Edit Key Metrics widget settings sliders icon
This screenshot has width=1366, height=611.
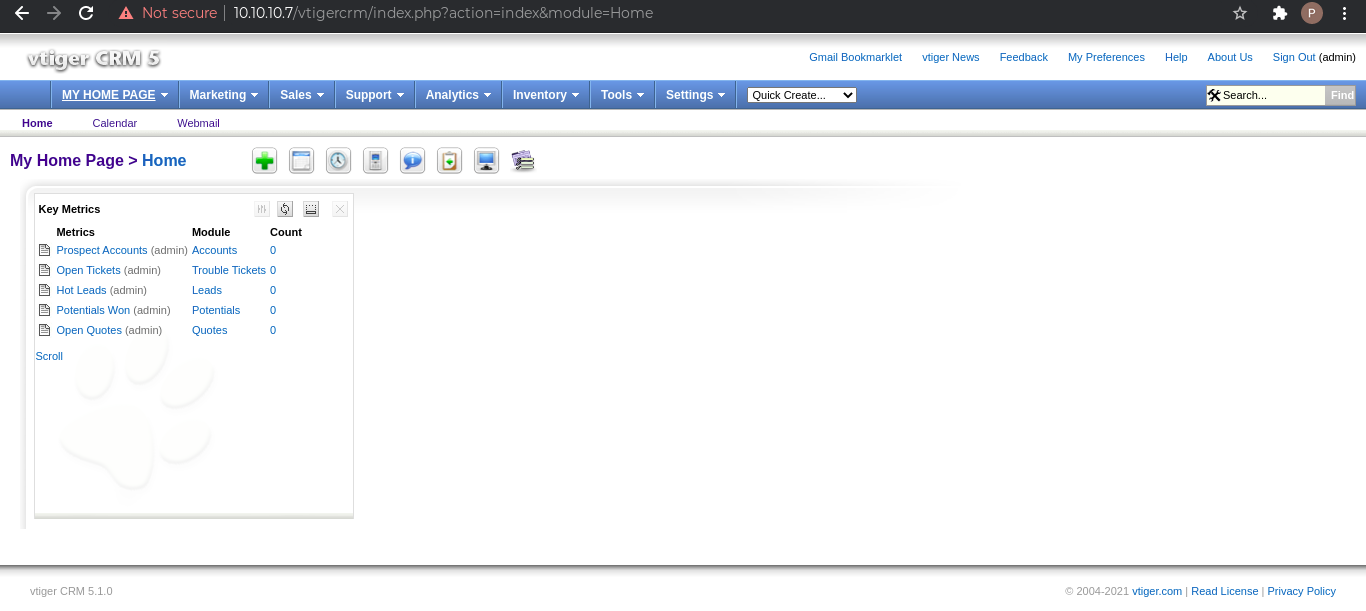pyautogui.click(x=262, y=209)
